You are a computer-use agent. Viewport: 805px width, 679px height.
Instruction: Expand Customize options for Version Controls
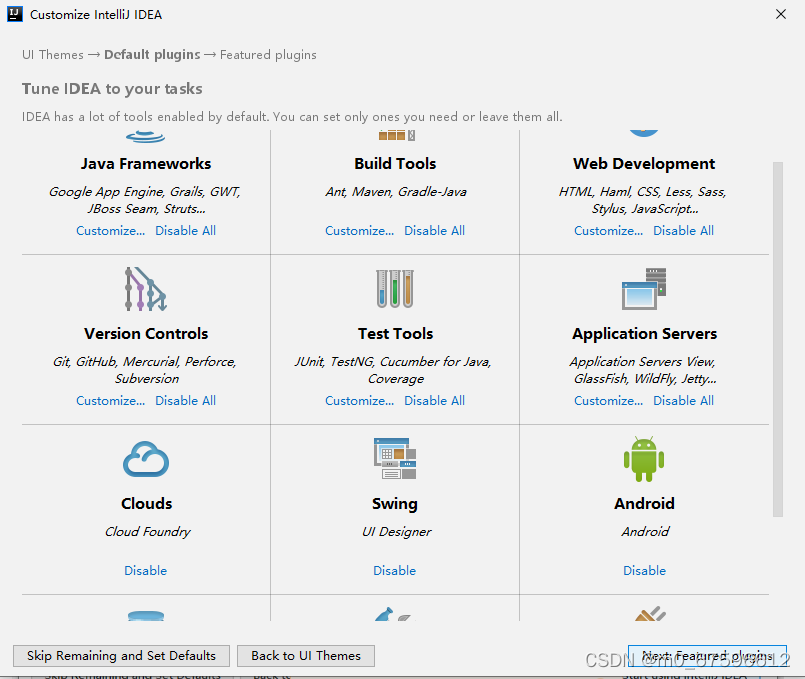(x=110, y=401)
